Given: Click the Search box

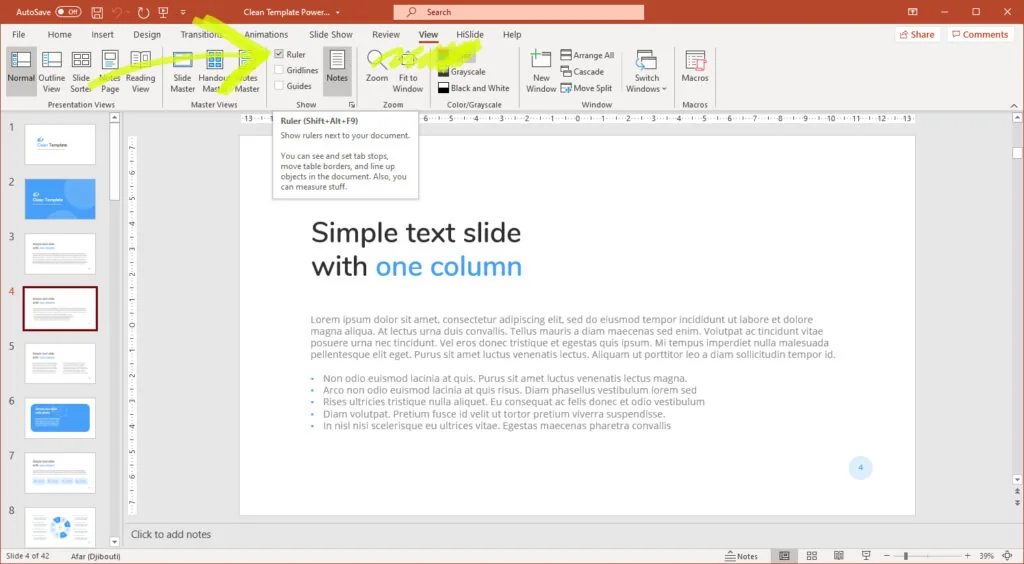Looking at the screenshot, I should click(x=519, y=12).
